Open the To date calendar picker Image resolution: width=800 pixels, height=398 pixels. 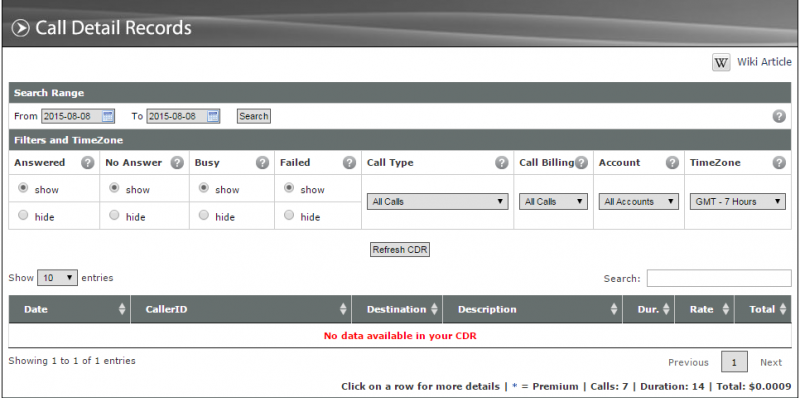pyautogui.click(x=212, y=116)
